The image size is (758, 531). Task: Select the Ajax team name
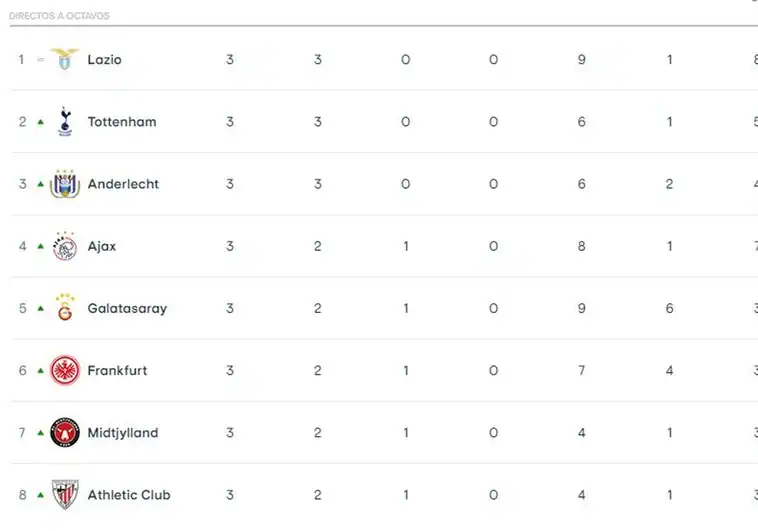pyautogui.click(x=102, y=246)
